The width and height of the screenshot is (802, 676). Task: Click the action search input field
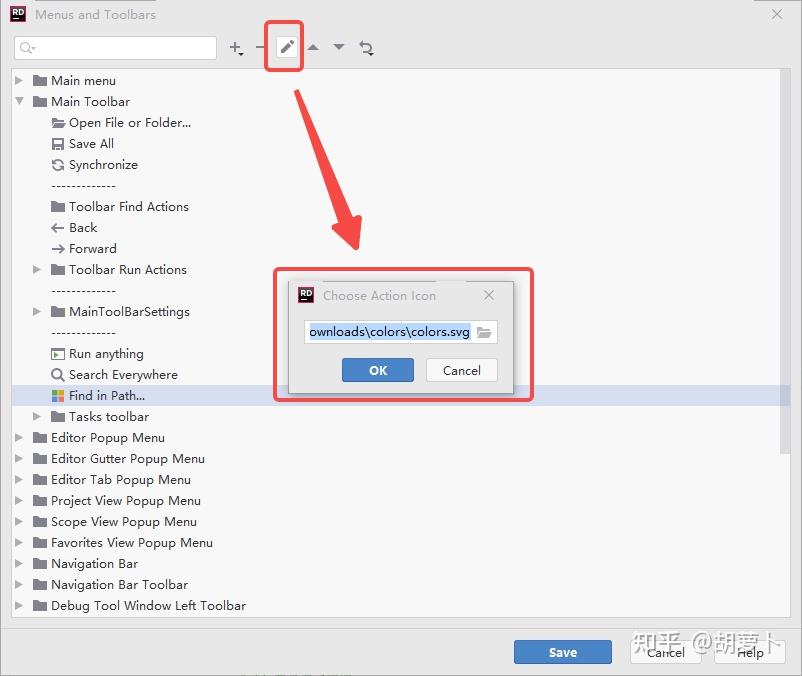click(x=116, y=48)
